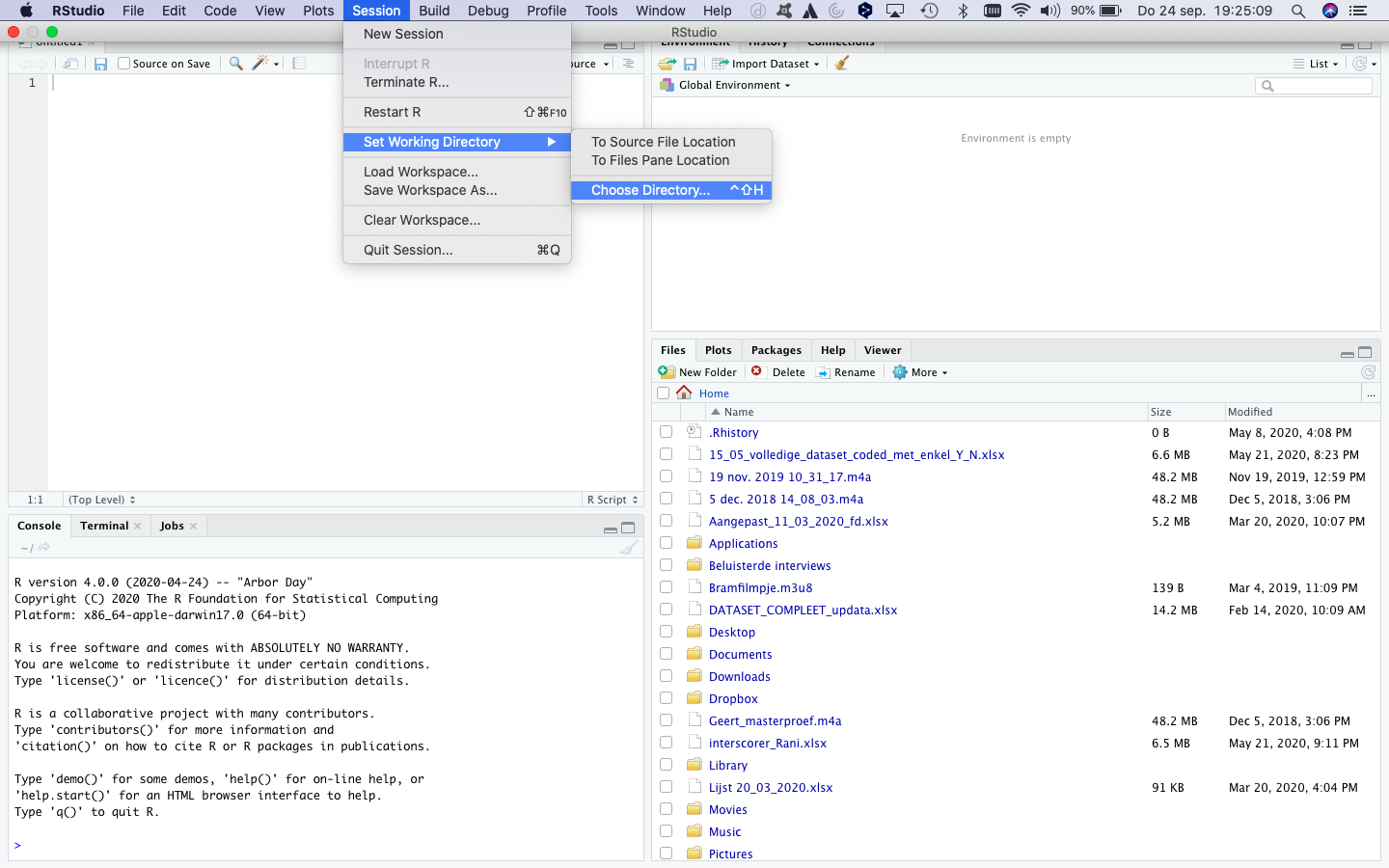Click the clear console broom icon
The width and height of the screenshot is (1389, 868).
tap(629, 548)
